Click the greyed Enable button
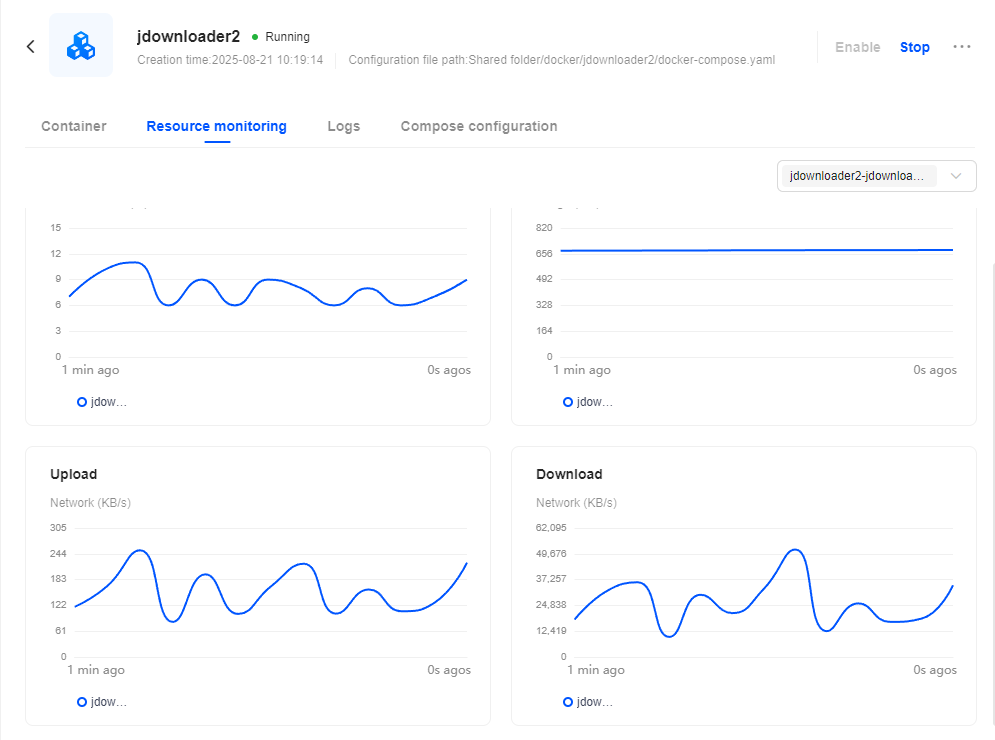The image size is (995, 740). (x=857, y=47)
